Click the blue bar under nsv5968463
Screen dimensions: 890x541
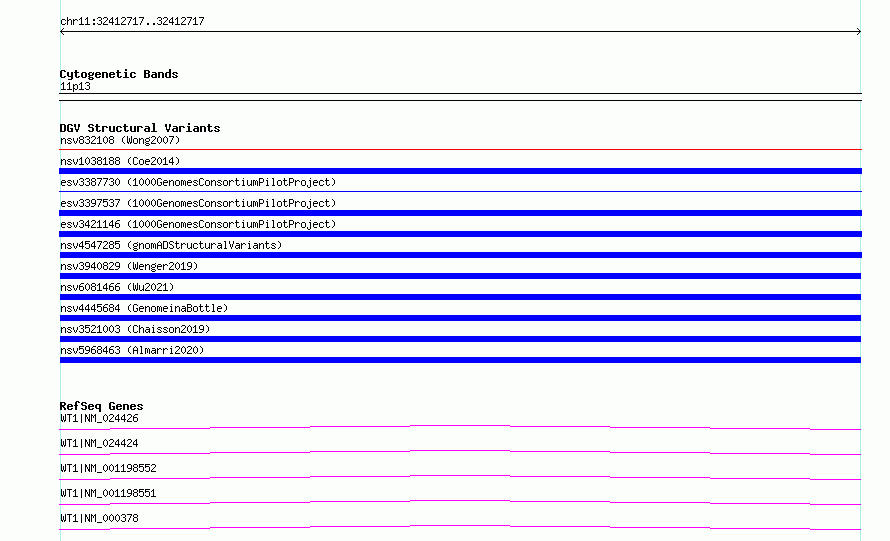coord(460,360)
